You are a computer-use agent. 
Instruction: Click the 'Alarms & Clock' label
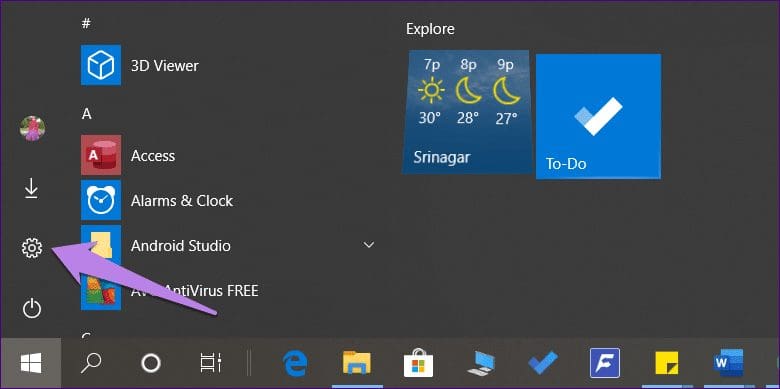click(182, 200)
